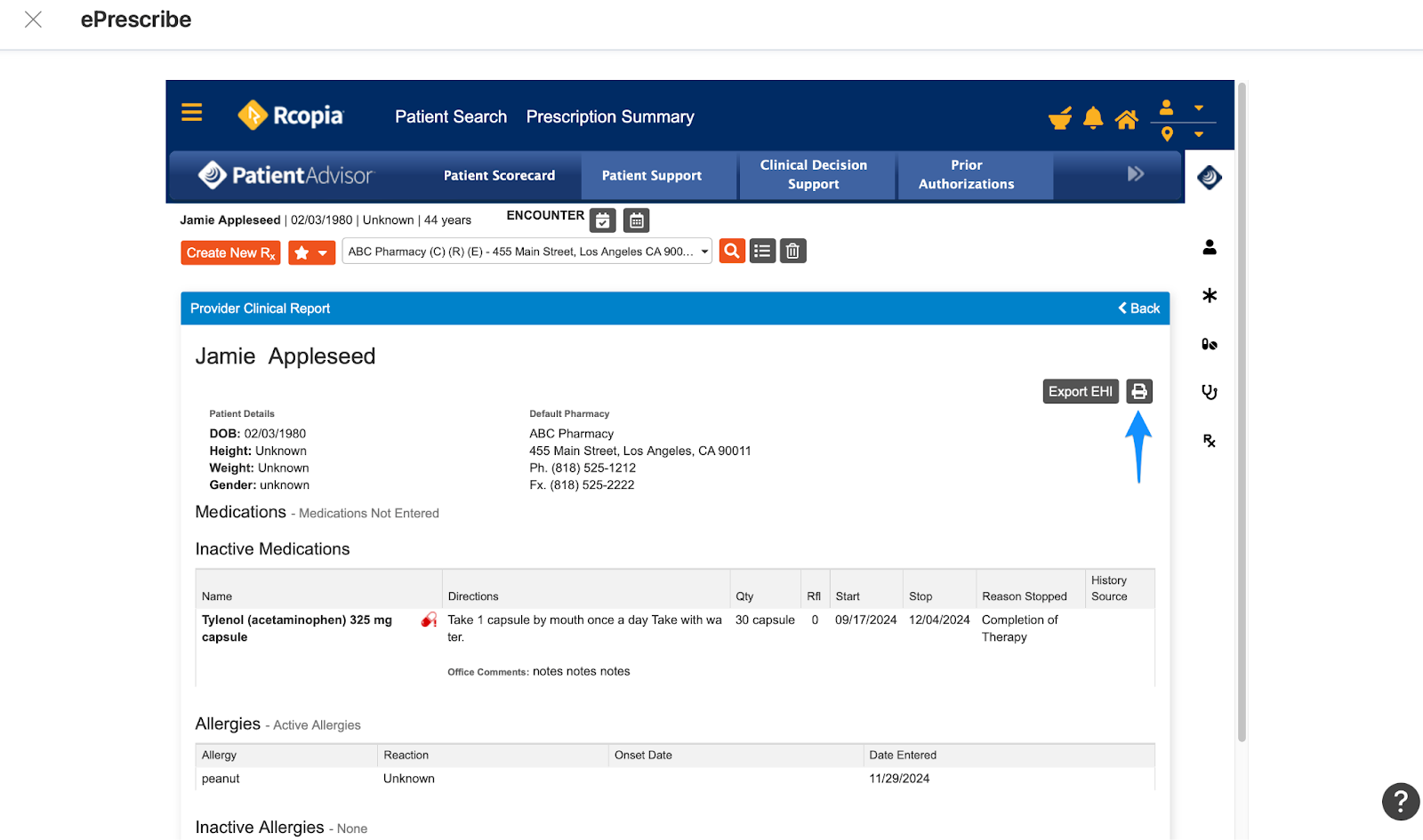Select the Tylenol (acetaminophen) 325 mg capsule row

tap(675, 647)
